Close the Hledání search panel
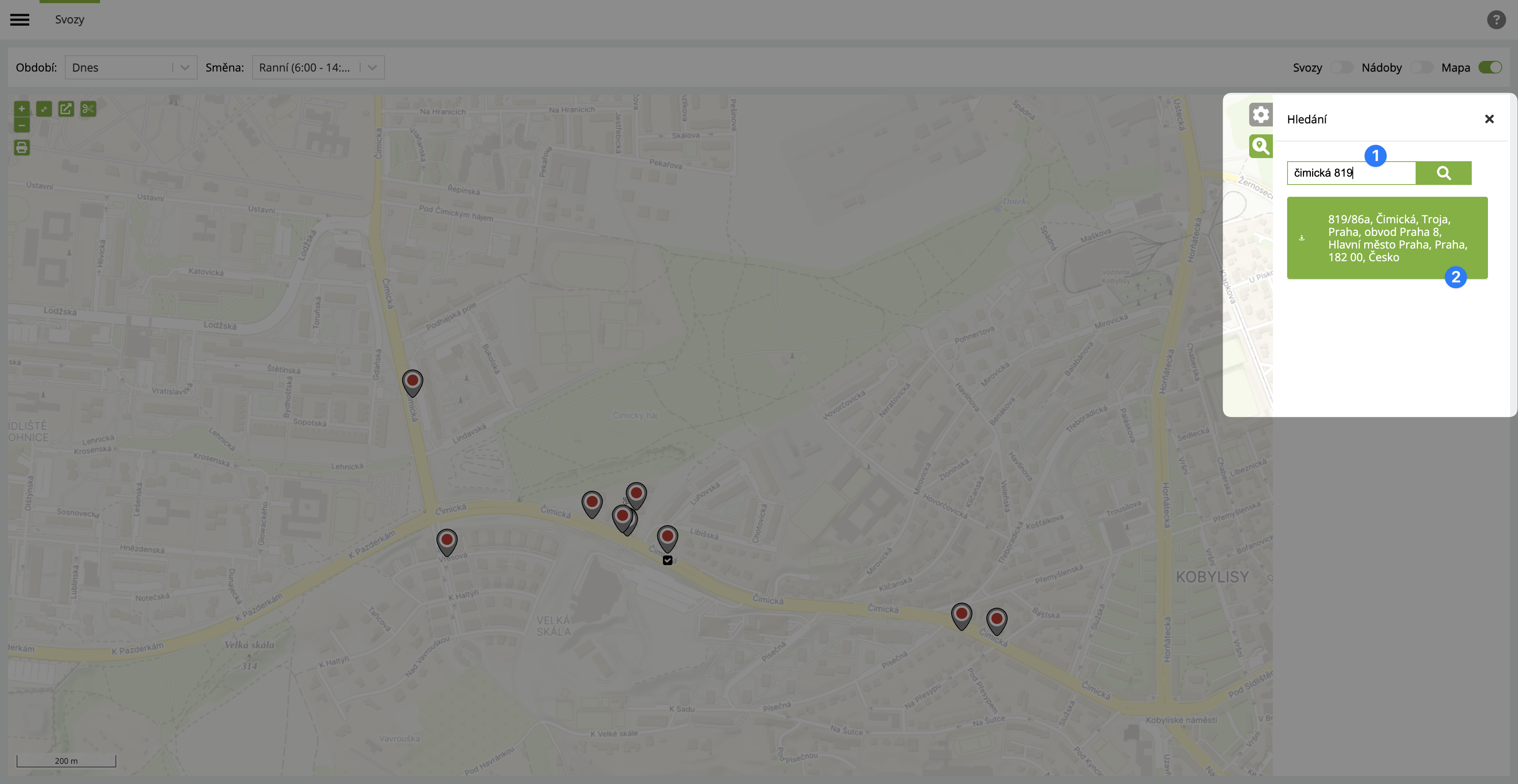1518x784 pixels. click(1489, 119)
